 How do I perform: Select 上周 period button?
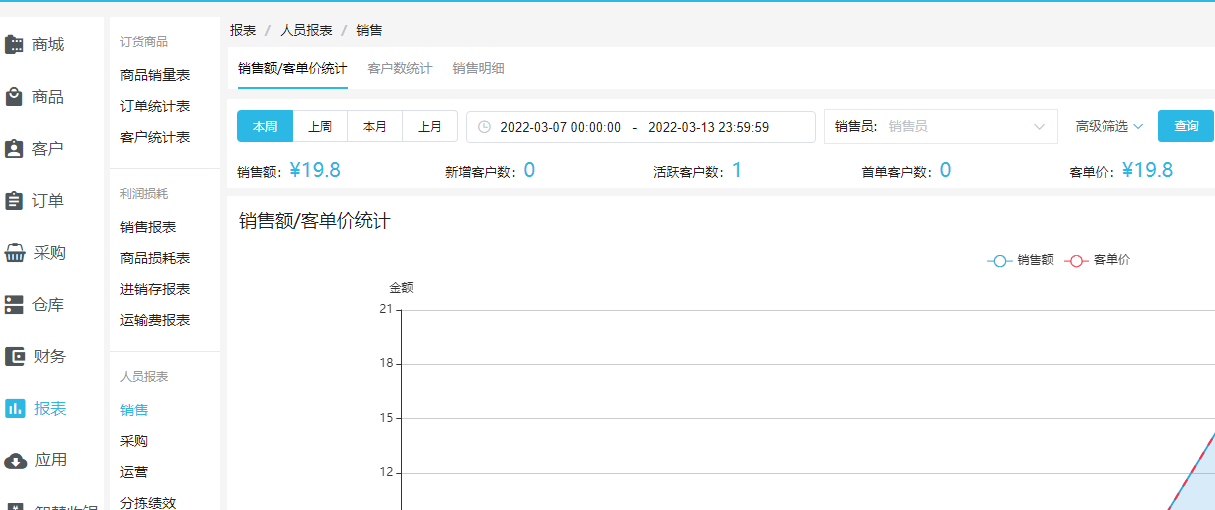(320, 126)
